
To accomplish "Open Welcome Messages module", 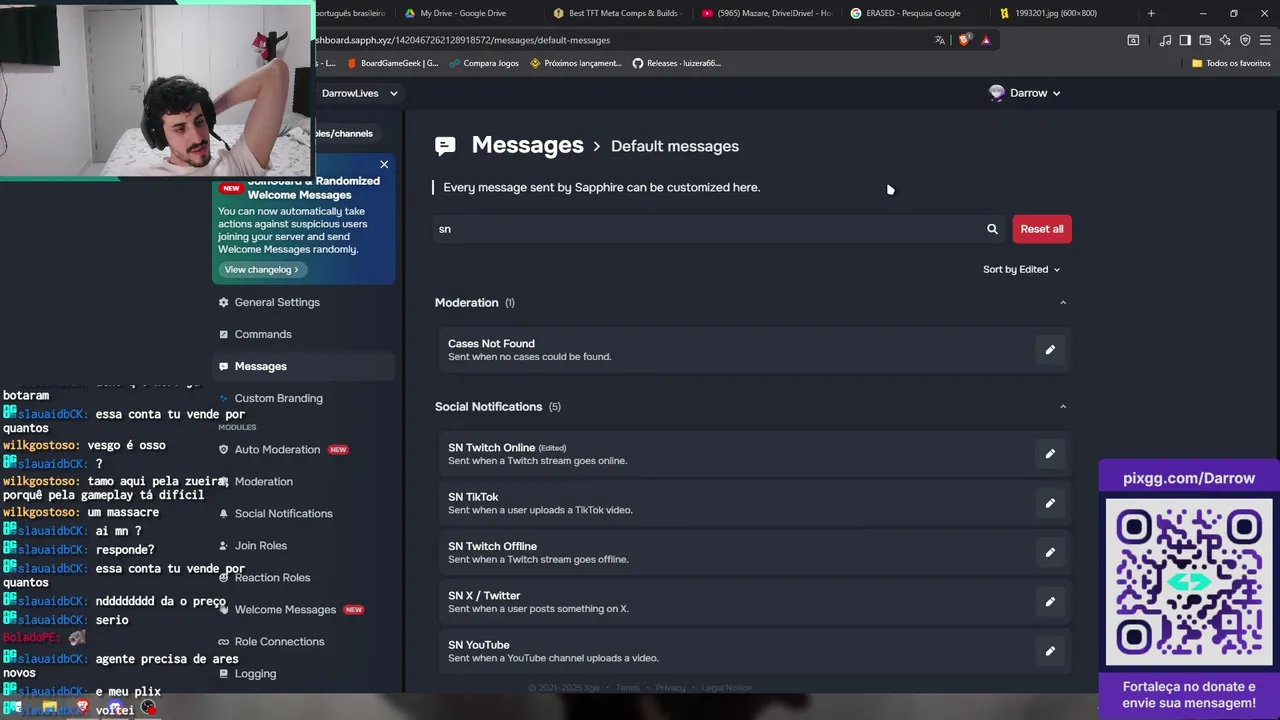I will 304,610.
